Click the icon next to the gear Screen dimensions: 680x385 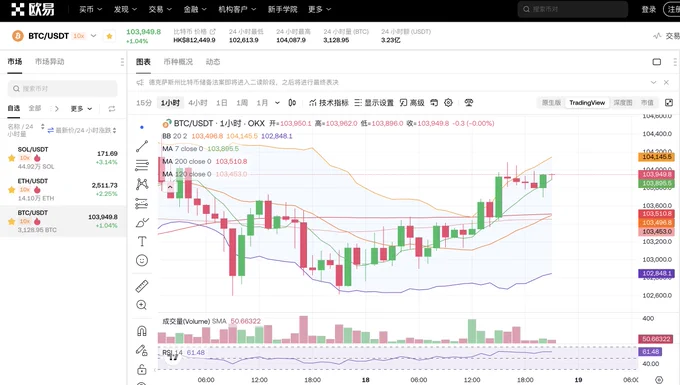pos(468,103)
